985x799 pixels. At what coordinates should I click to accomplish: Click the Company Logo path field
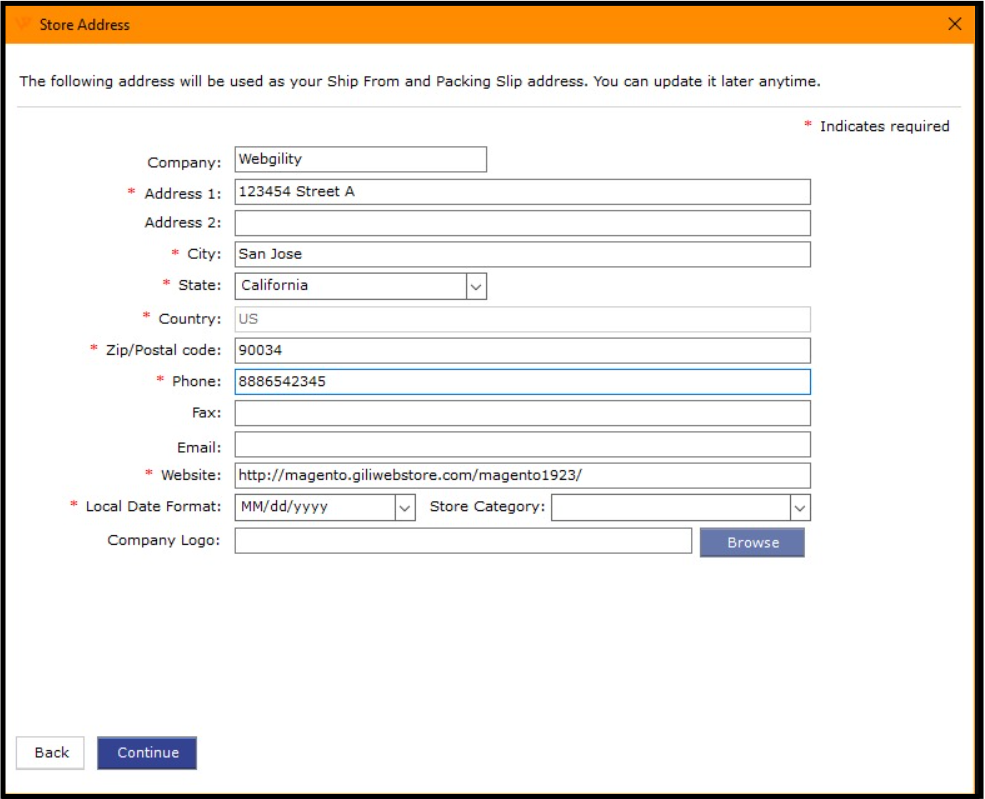tap(462, 541)
